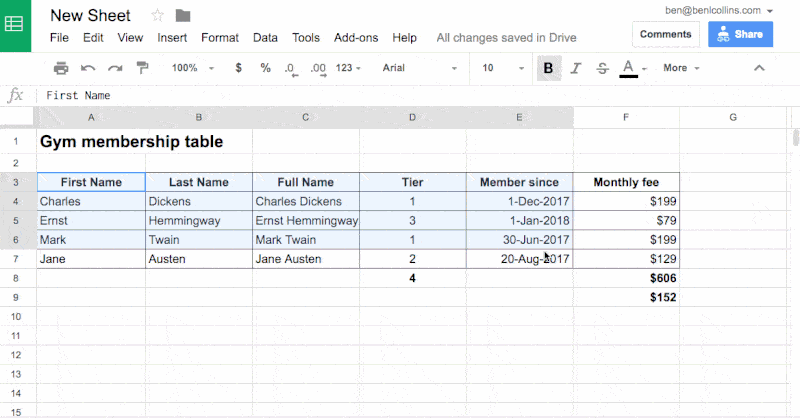Increase decimal places icon
This screenshot has height=418, width=800.
318,69
